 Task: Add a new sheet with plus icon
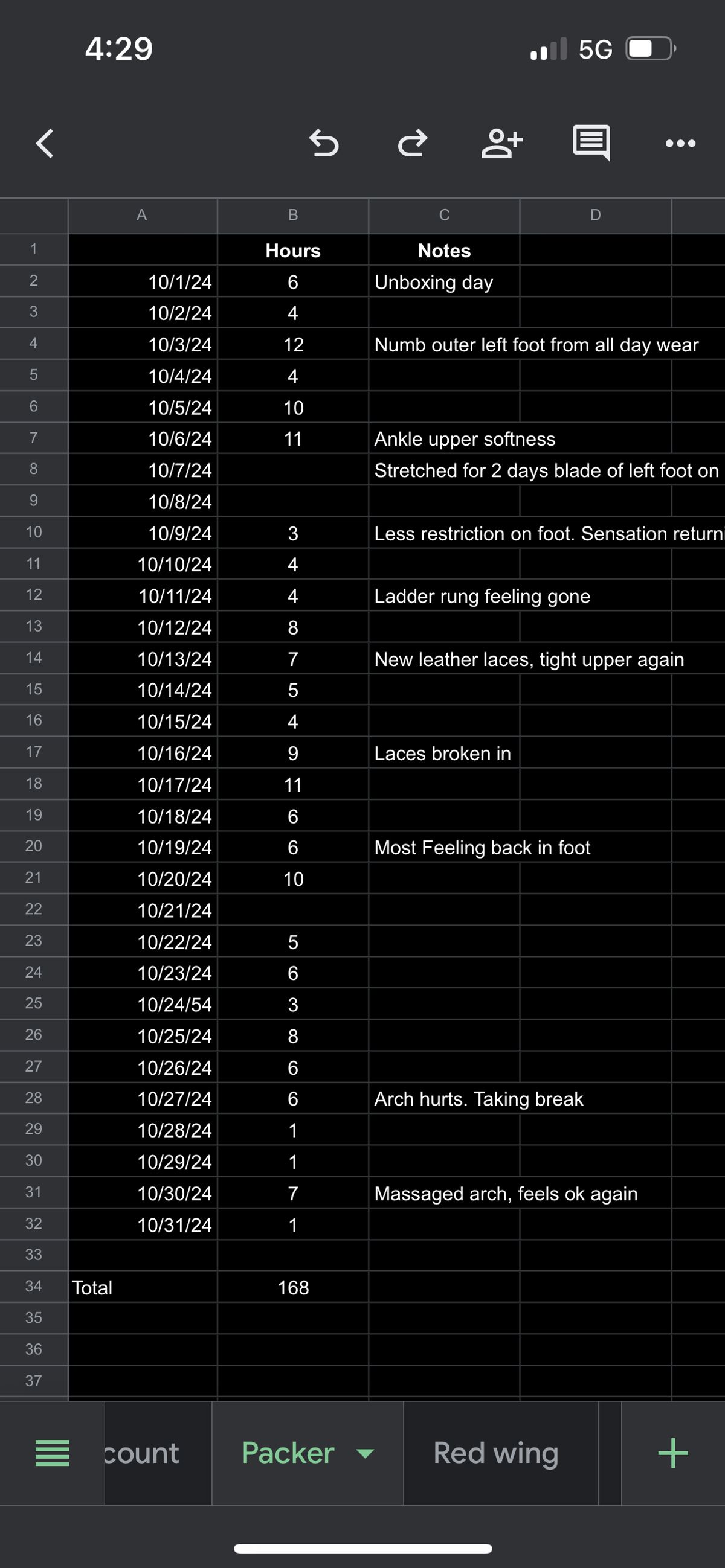point(673,1453)
